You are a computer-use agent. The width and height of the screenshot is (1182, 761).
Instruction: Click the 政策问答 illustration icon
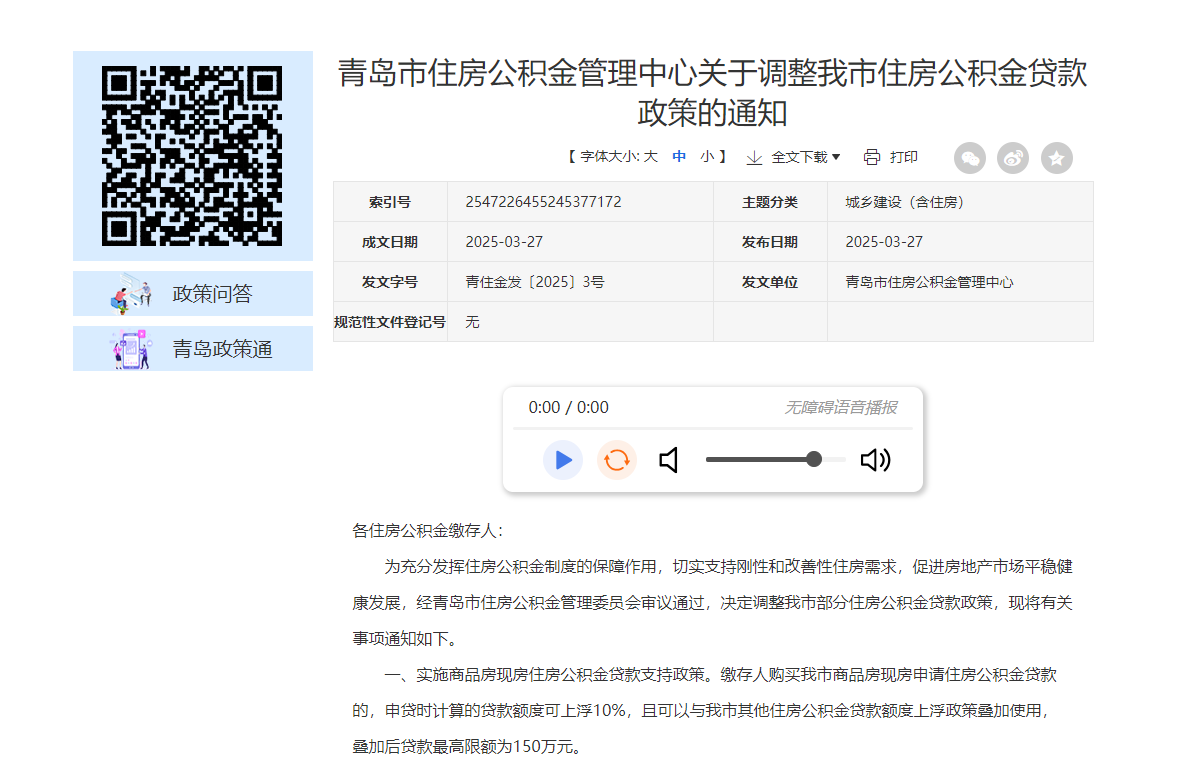[131, 294]
